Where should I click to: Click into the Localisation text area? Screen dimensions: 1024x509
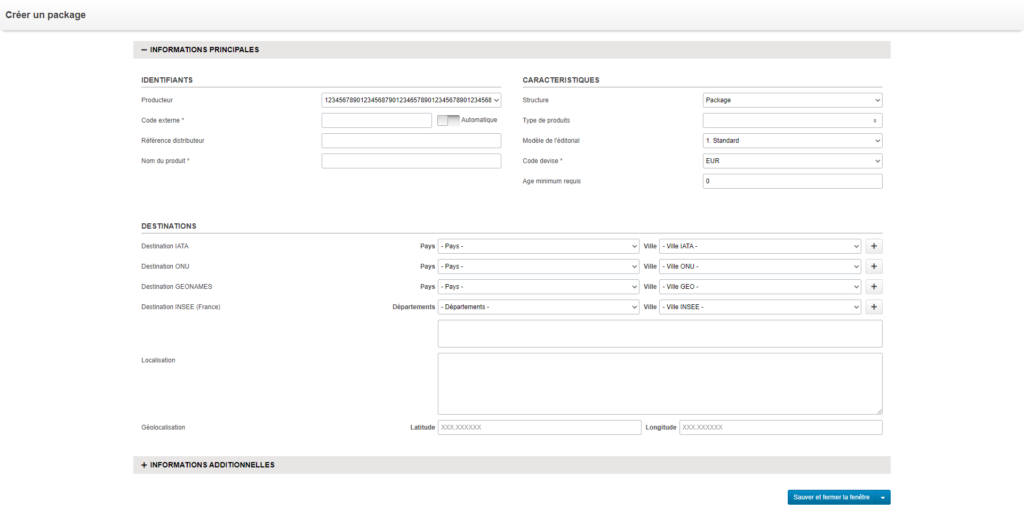660,383
